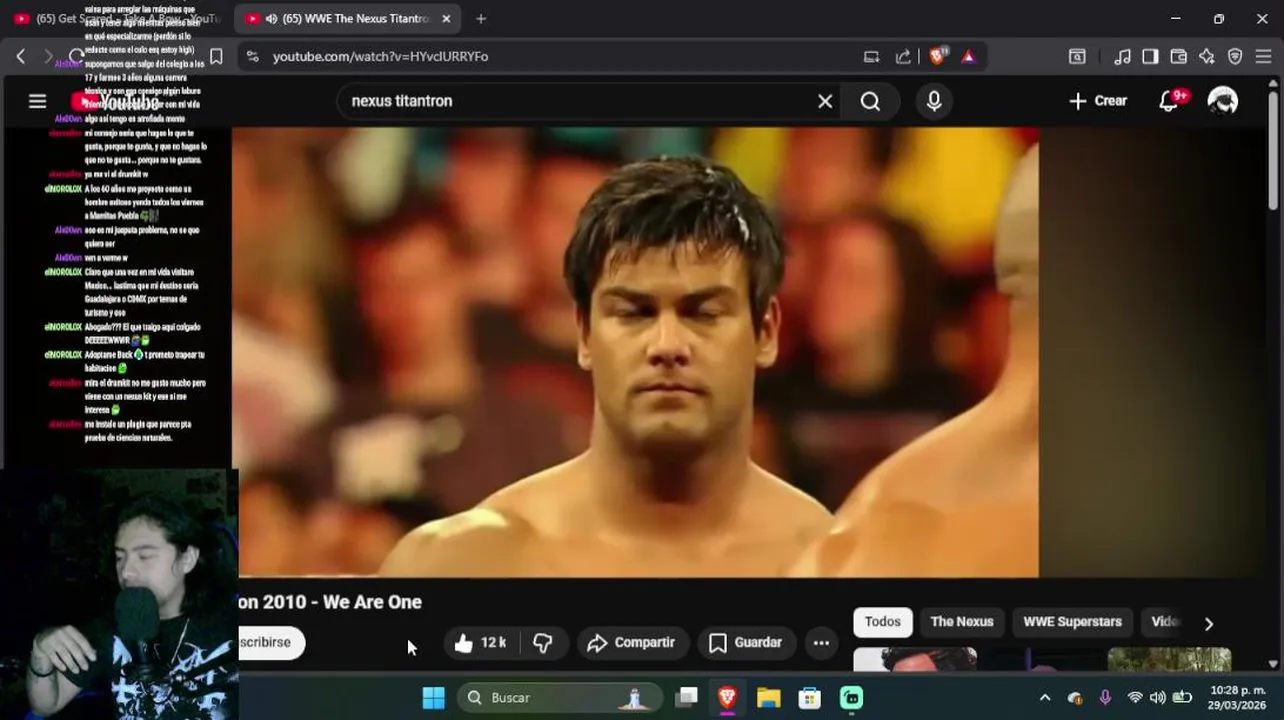Bookmark this page with bookmark icon

tap(215, 57)
